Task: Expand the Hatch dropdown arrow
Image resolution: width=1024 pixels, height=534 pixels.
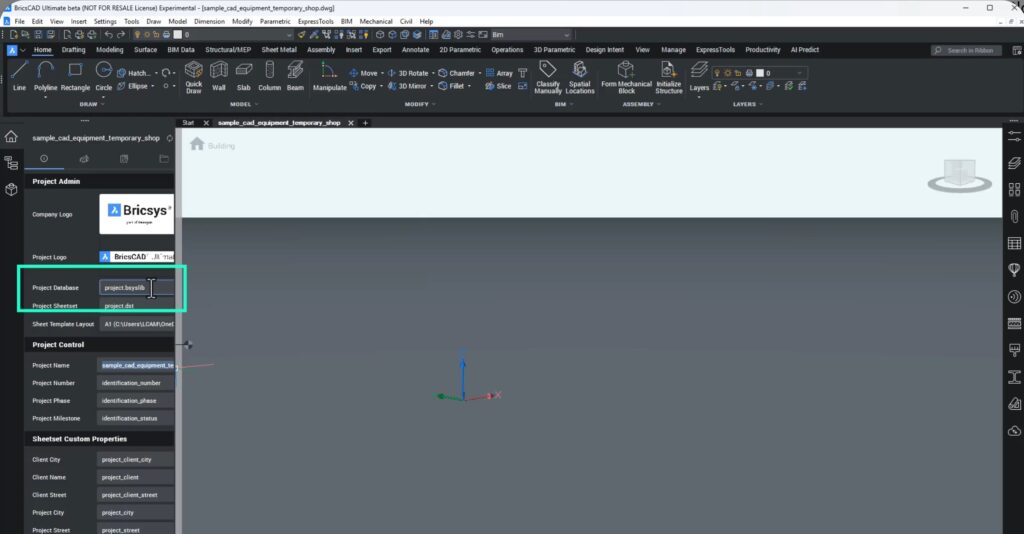Action: 156,73
